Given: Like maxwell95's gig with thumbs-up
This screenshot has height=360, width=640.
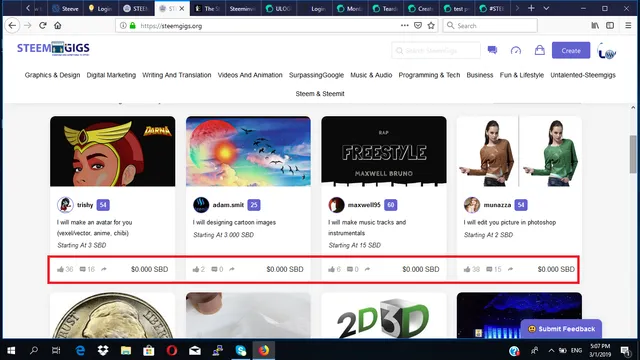Looking at the screenshot, I should pyautogui.click(x=331, y=269).
